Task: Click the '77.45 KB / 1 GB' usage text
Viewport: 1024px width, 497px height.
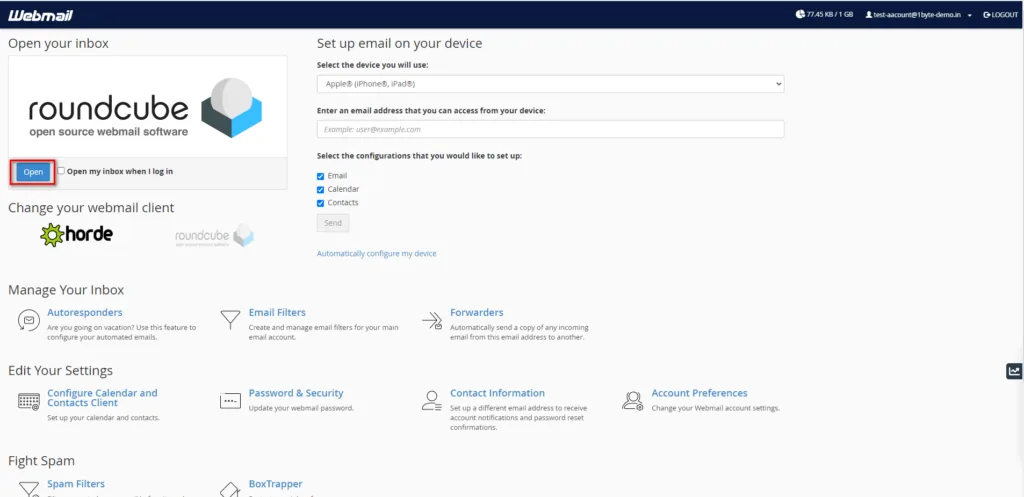Action: (830, 14)
